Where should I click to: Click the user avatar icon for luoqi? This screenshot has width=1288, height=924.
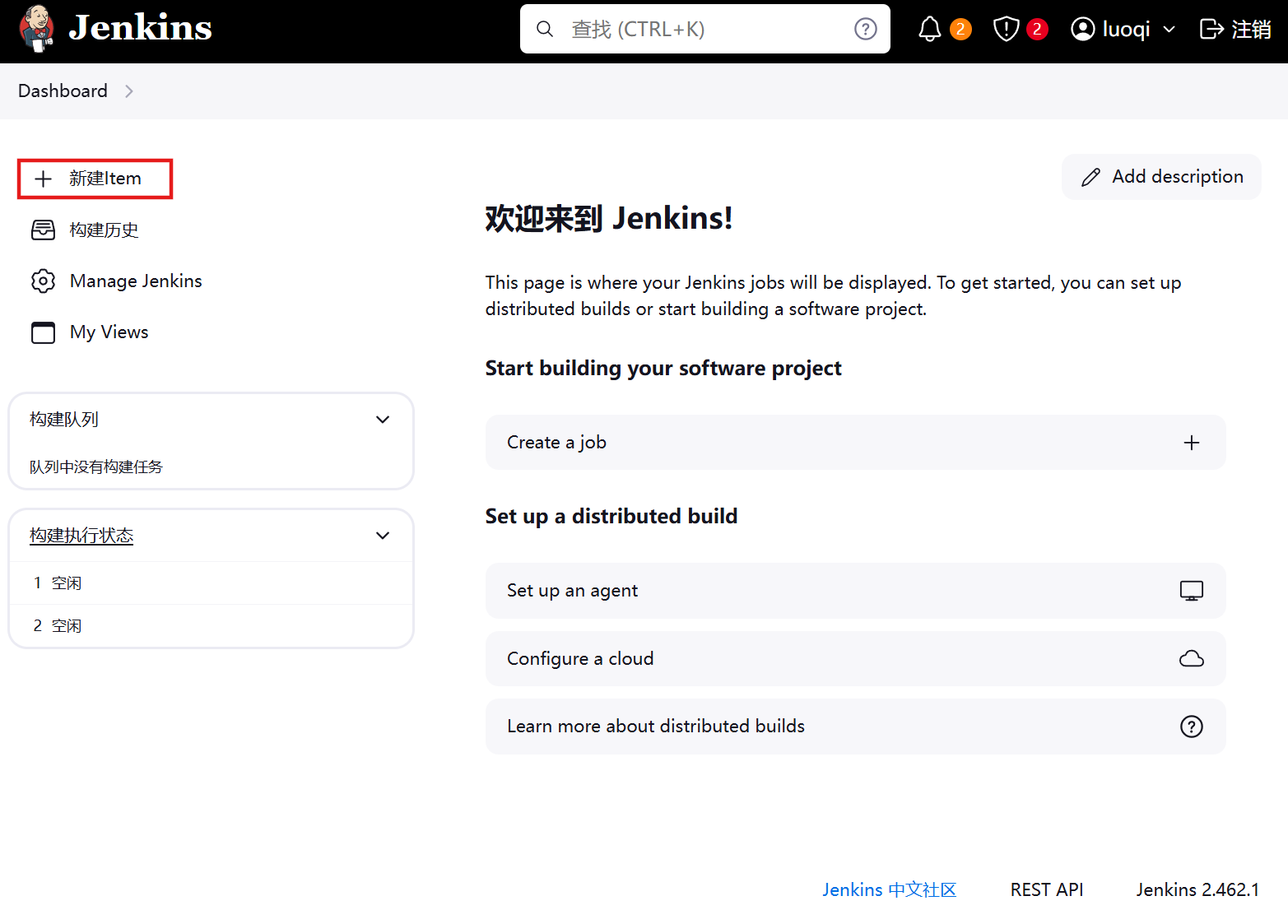[1083, 30]
